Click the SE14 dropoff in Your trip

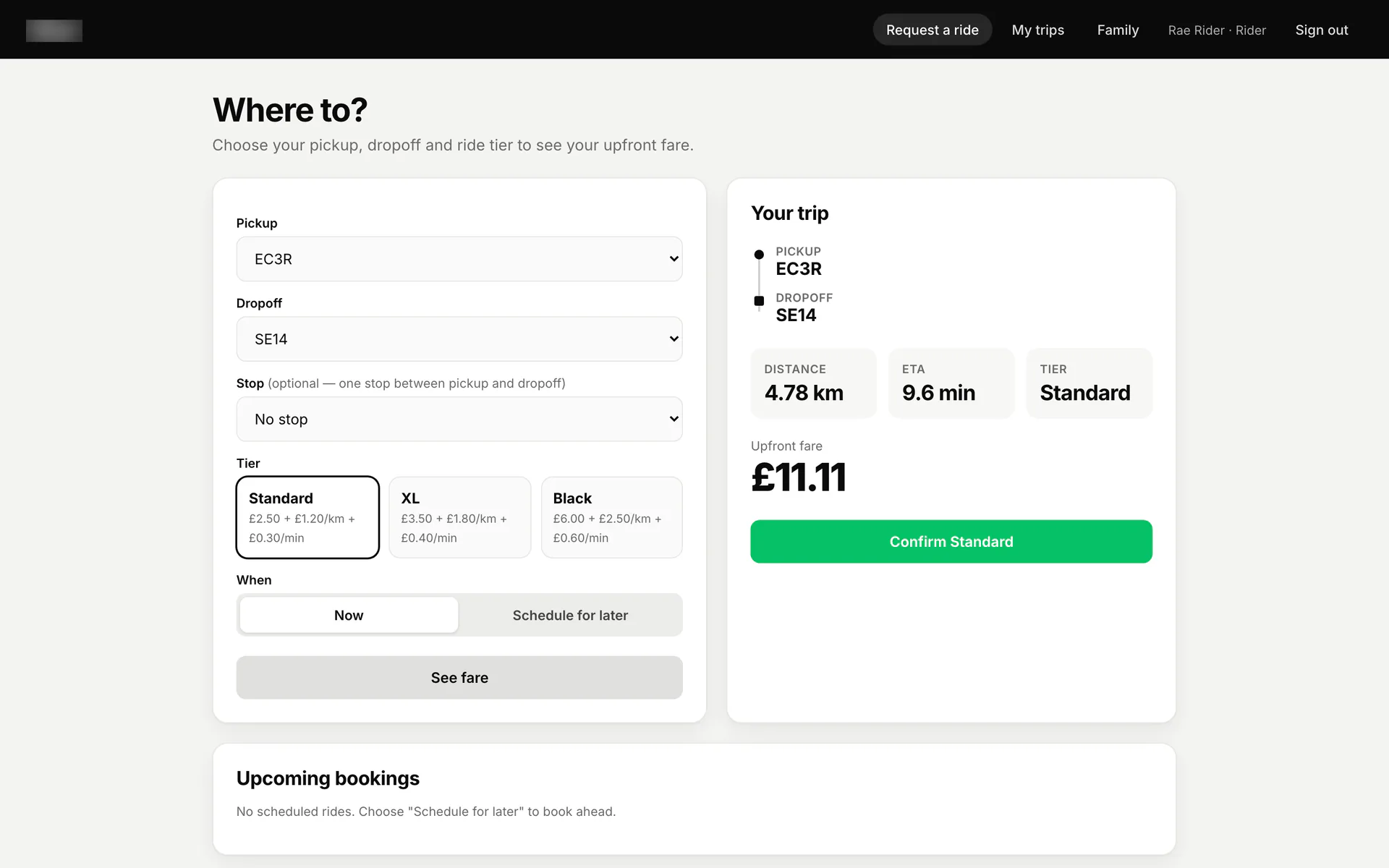pyautogui.click(x=796, y=315)
